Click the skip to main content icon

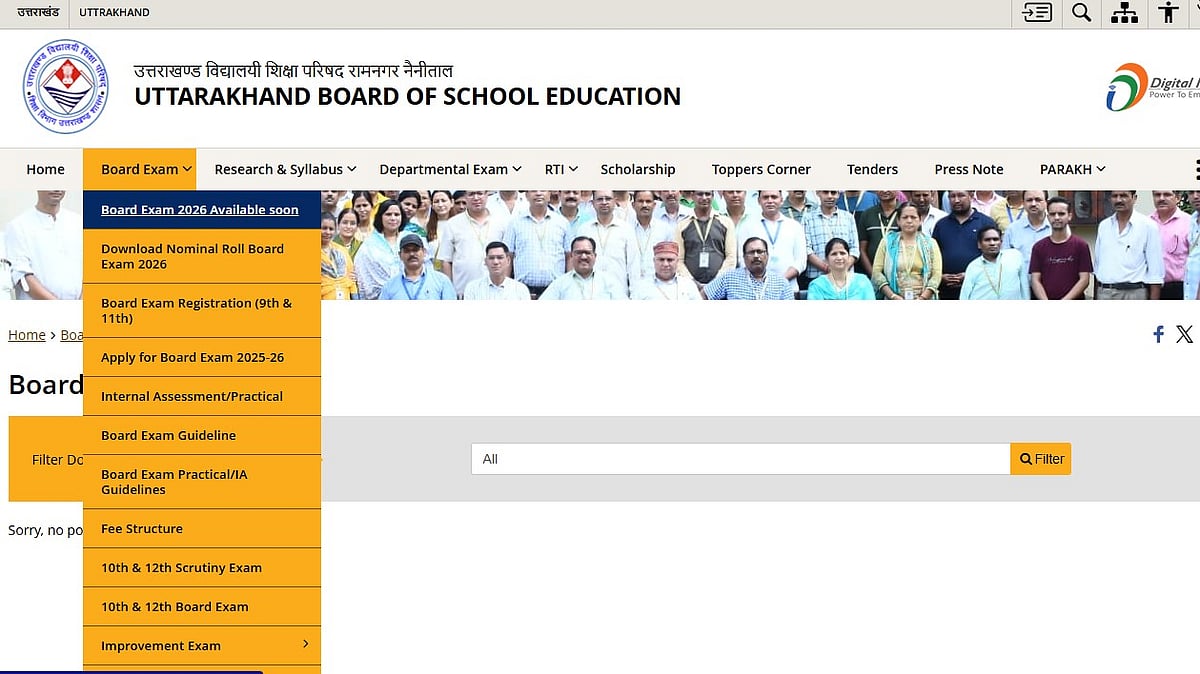[1037, 13]
